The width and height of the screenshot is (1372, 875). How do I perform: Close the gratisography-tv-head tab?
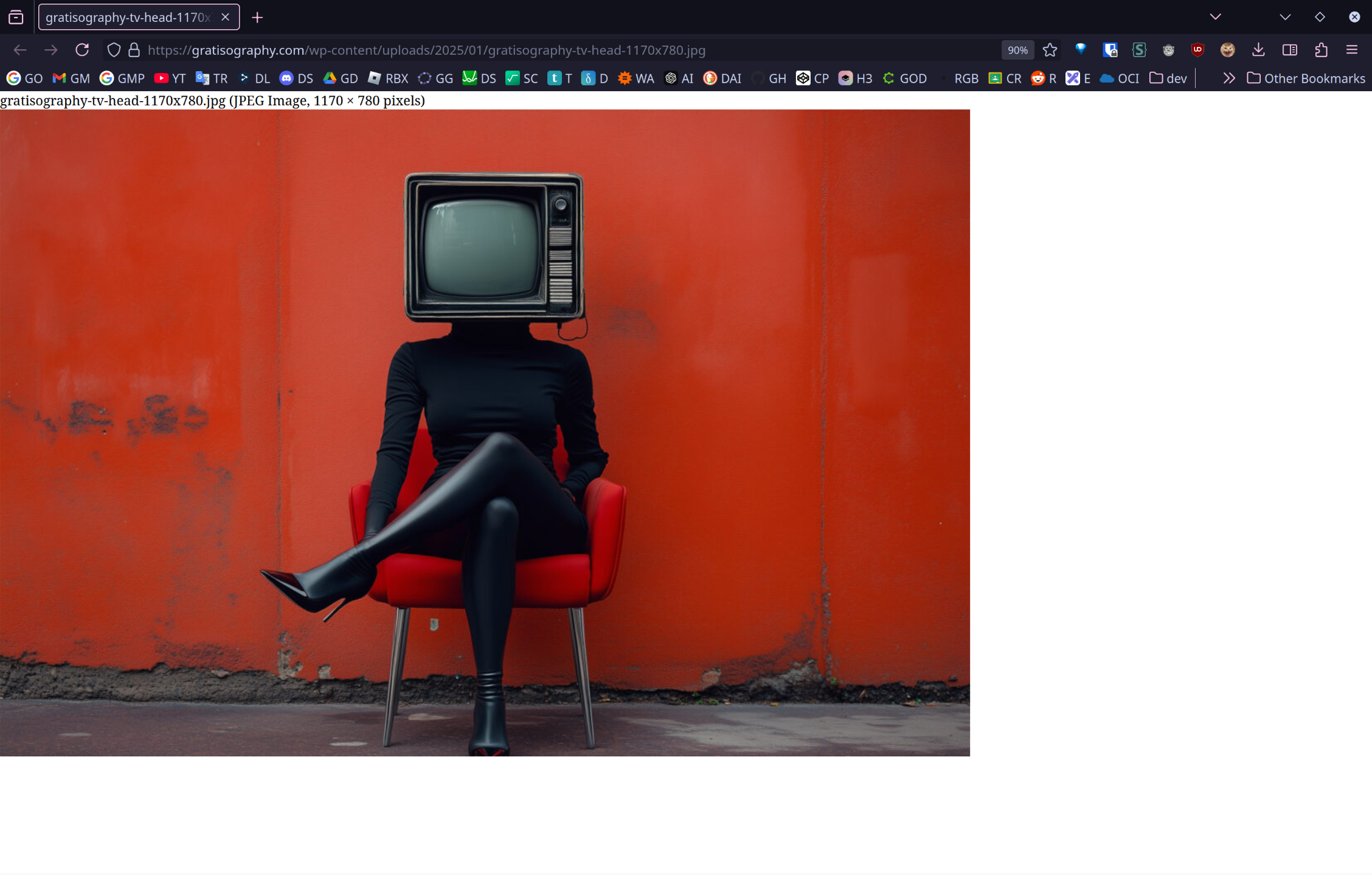pyautogui.click(x=225, y=17)
